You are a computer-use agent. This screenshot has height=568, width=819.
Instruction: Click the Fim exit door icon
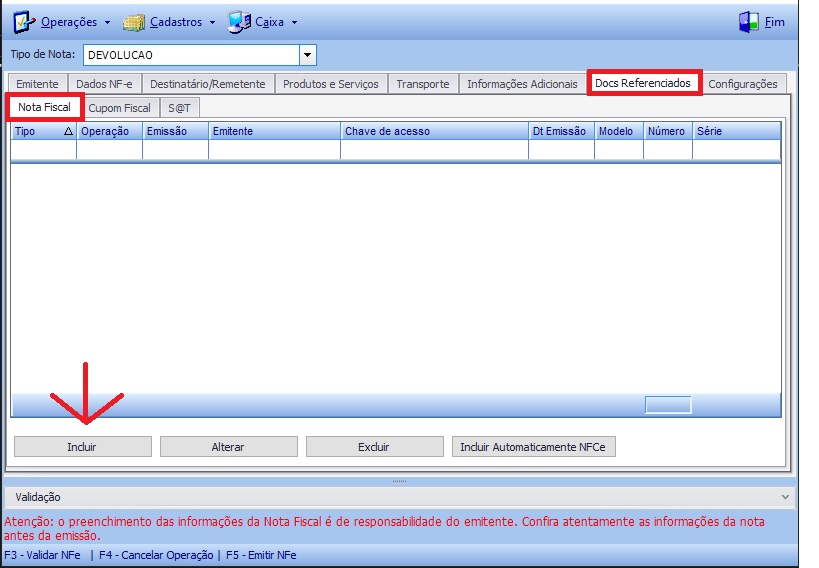tap(748, 22)
